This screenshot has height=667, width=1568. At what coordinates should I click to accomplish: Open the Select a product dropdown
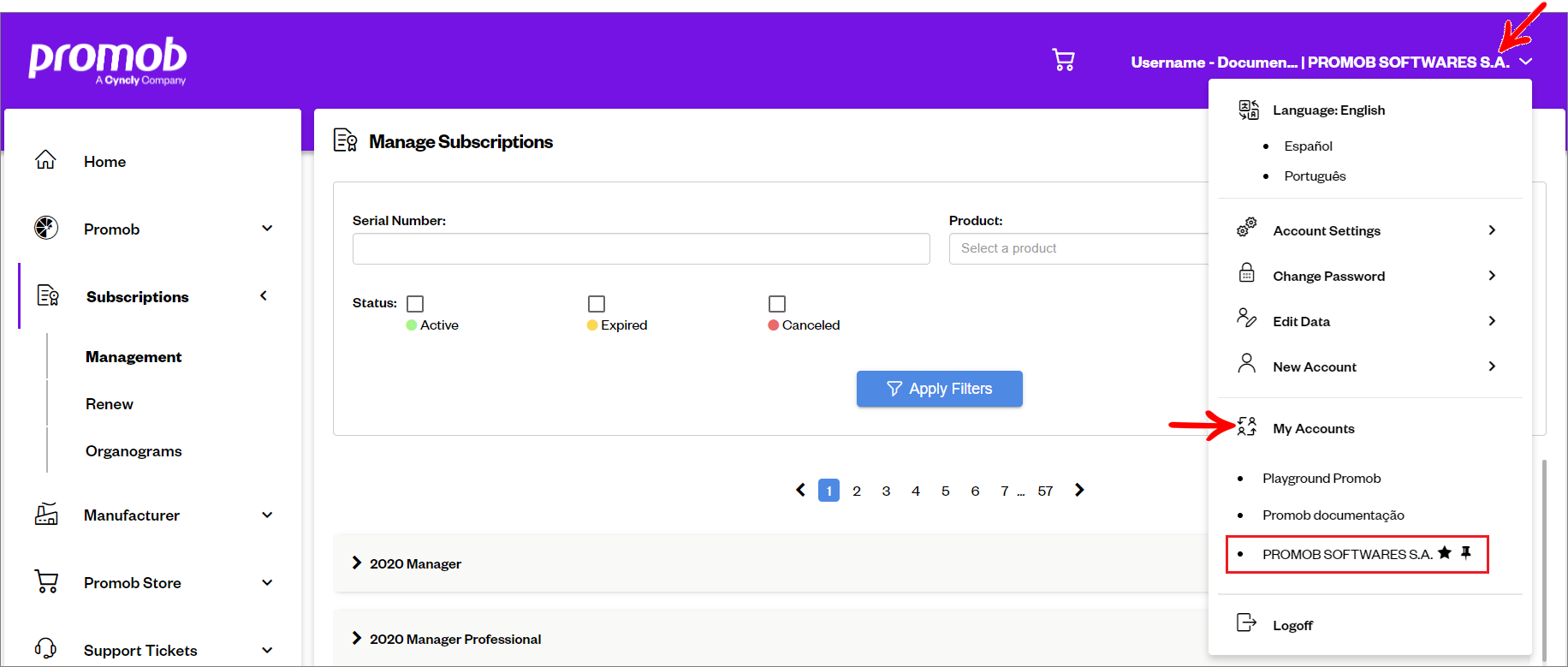tap(1078, 248)
